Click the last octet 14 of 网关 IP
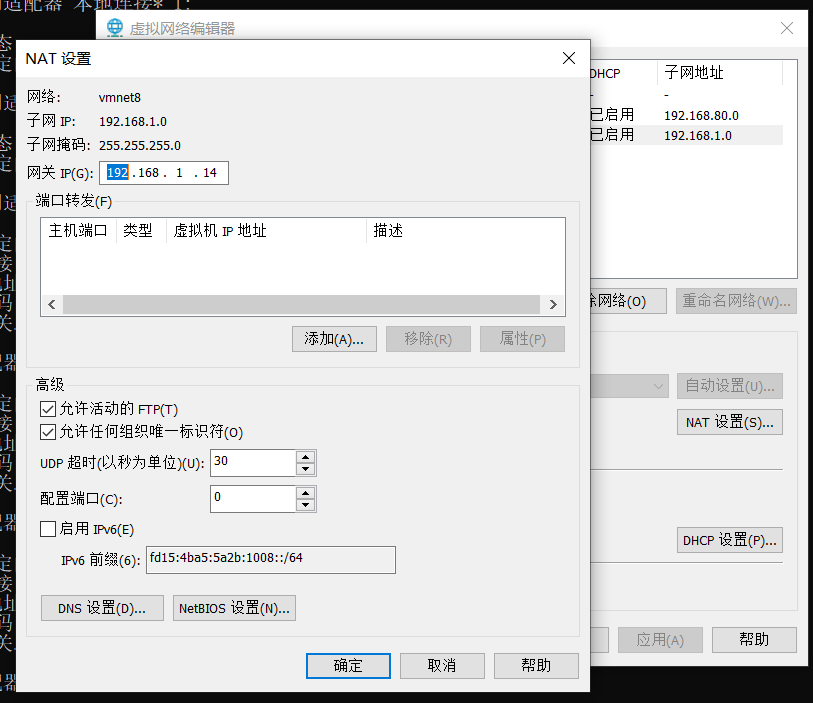 pyautogui.click(x=210, y=173)
